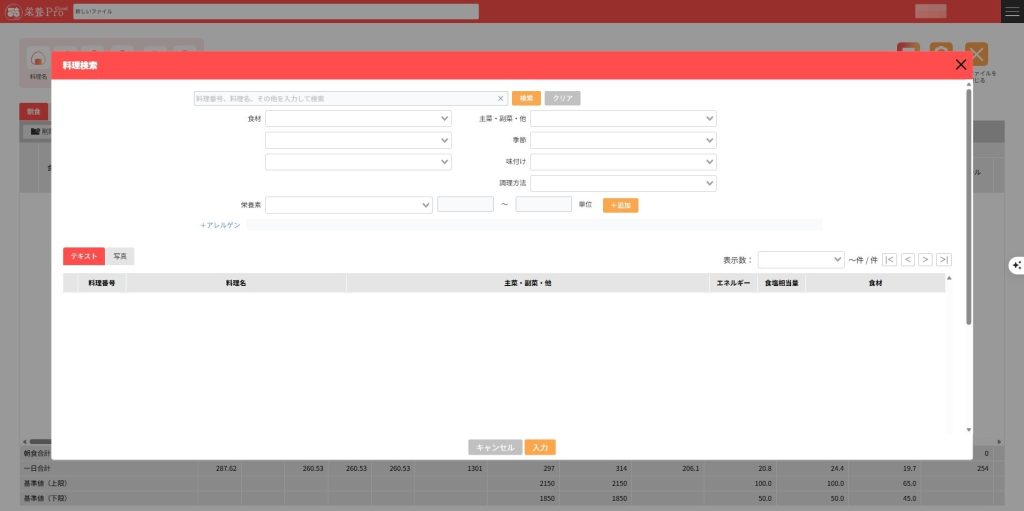Jump to the first results page
This screenshot has width=1024, height=511.
[x=890, y=259]
